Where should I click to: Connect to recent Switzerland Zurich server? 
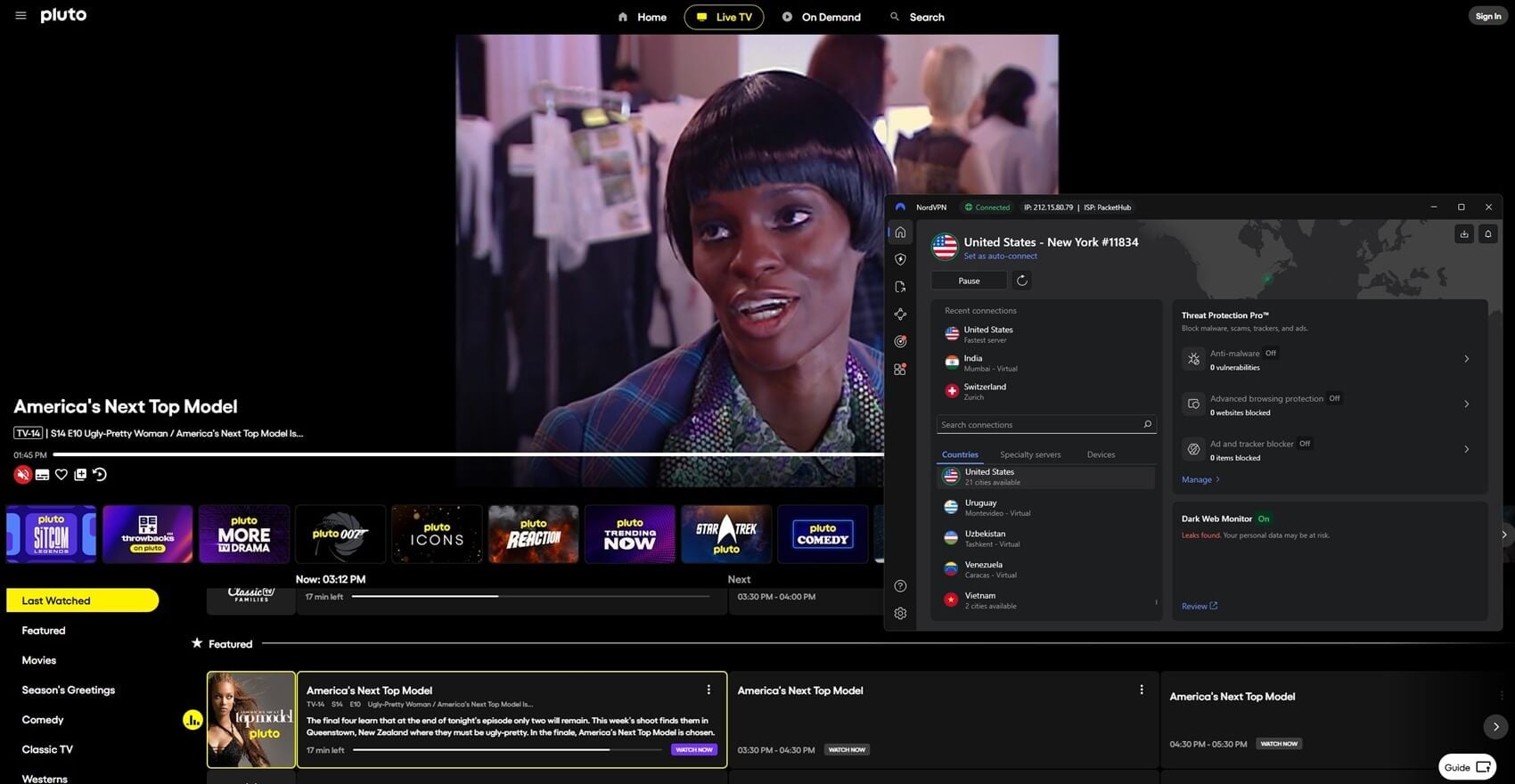1046,391
